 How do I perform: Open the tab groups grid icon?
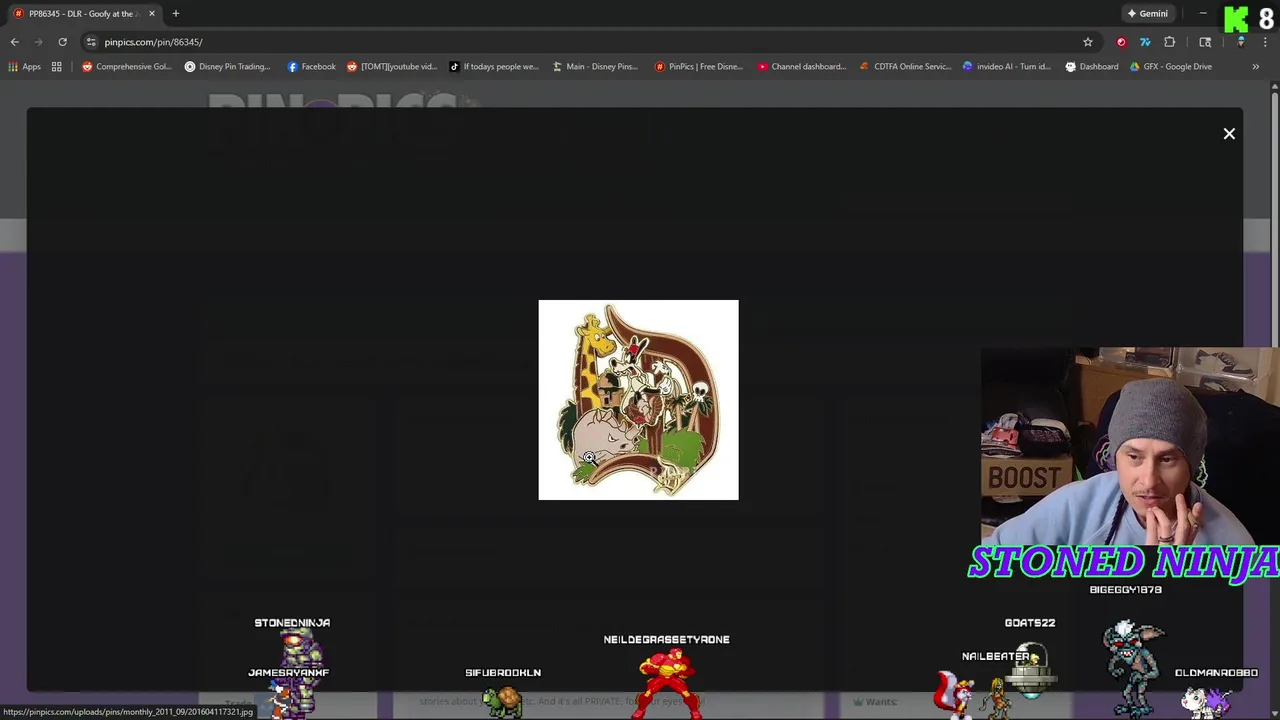coord(57,67)
